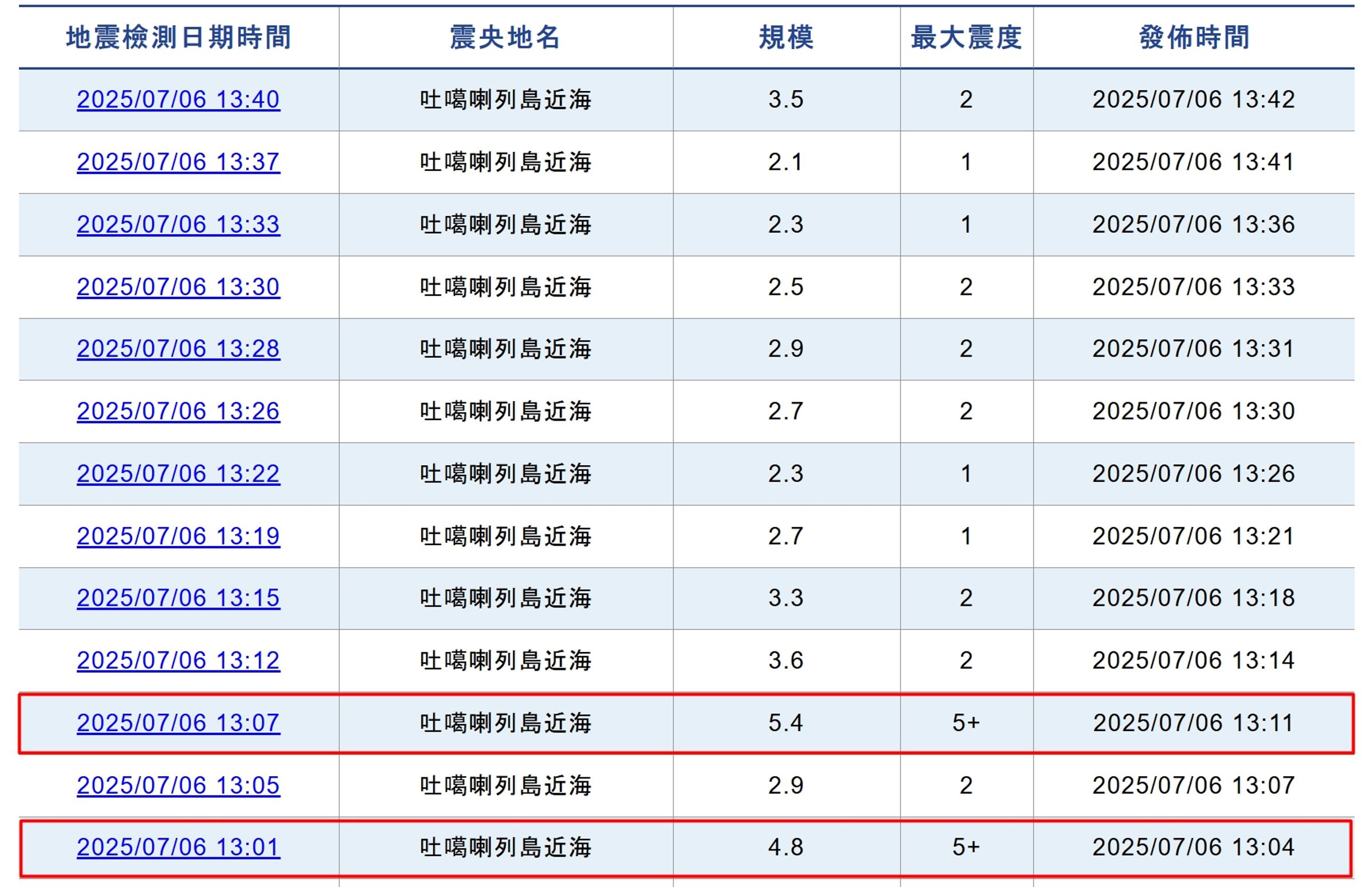
Task: Click the 最大震度 column header
Action: pyautogui.click(x=967, y=38)
